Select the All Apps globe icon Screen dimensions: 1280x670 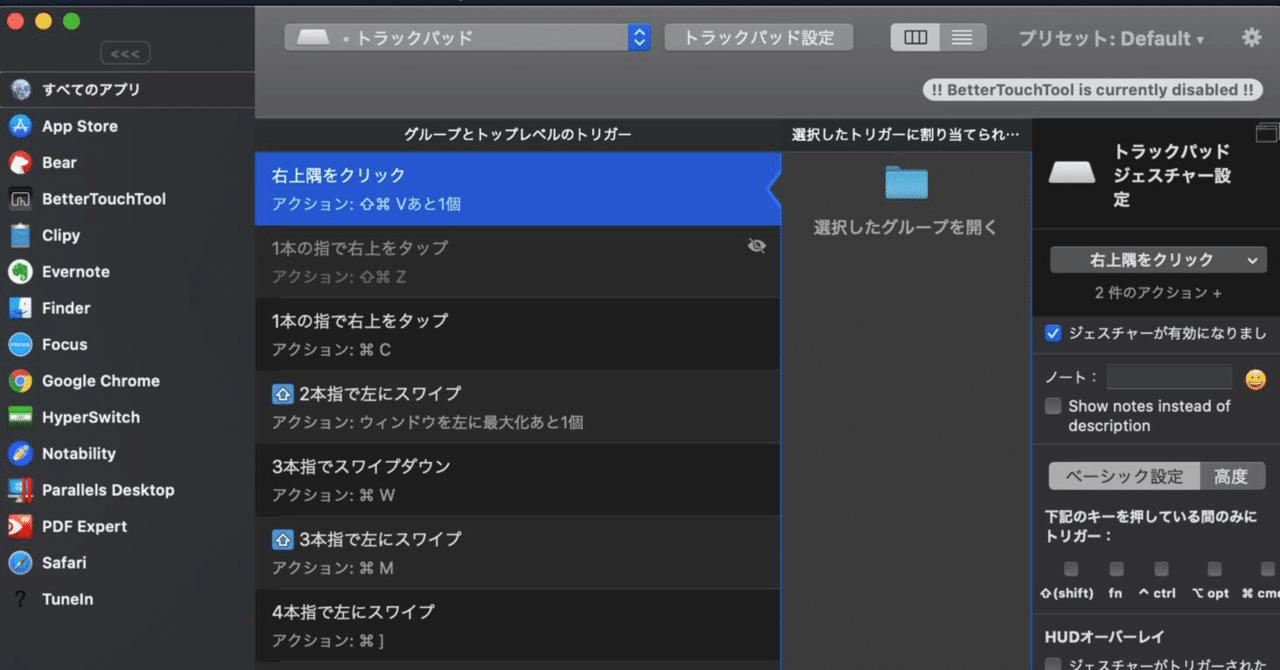coord(21,90)
